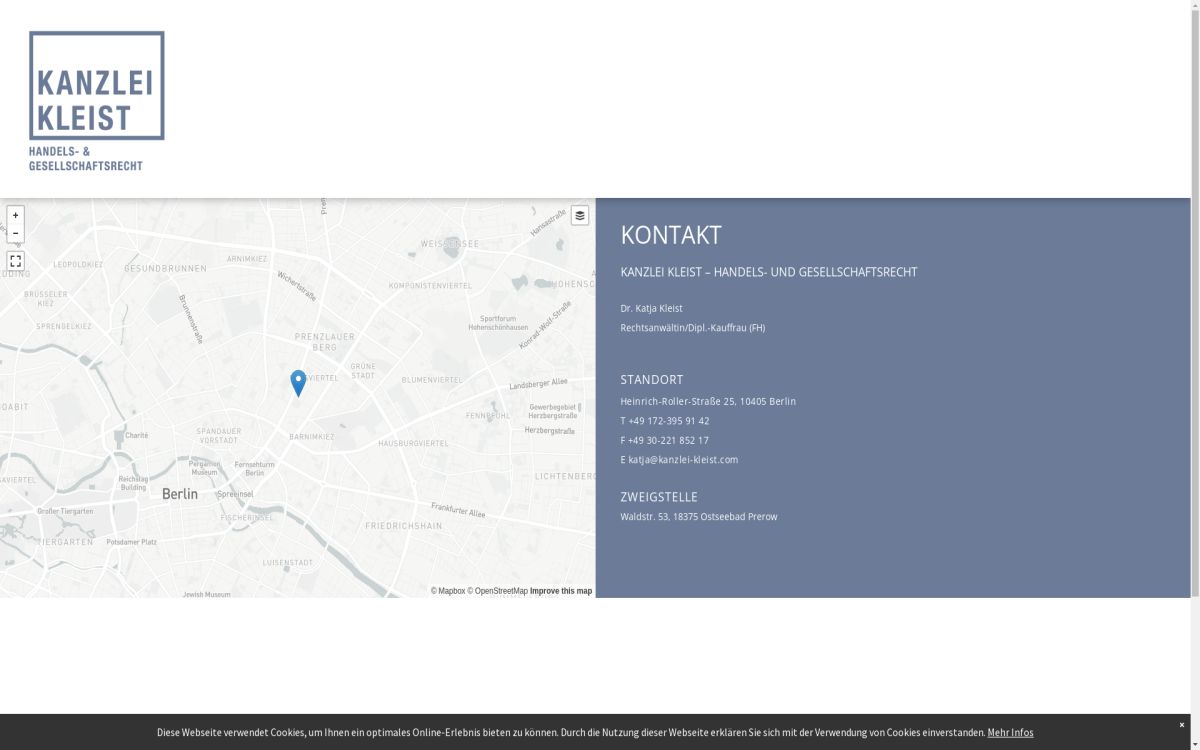
Task: Click the blue location pin marker
Action: click(x=298, y=382)
